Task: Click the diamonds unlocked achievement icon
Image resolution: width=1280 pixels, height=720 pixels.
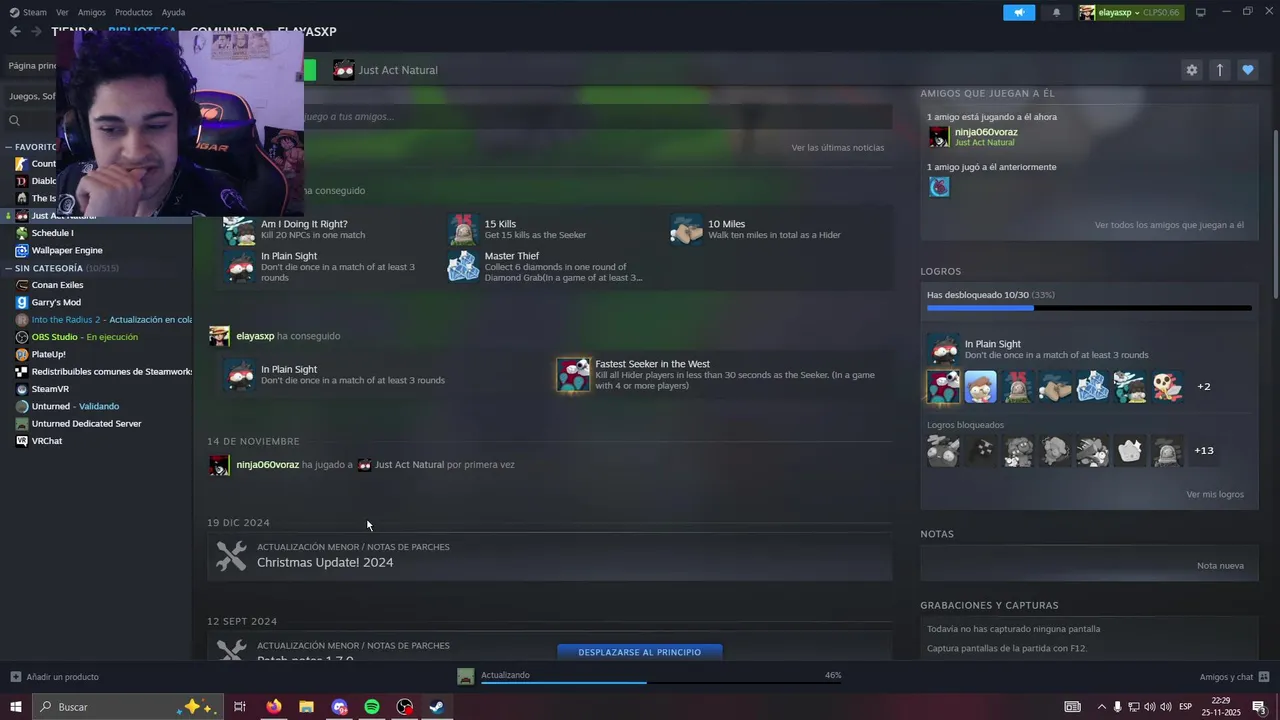Action: [x=1092, y=386]
